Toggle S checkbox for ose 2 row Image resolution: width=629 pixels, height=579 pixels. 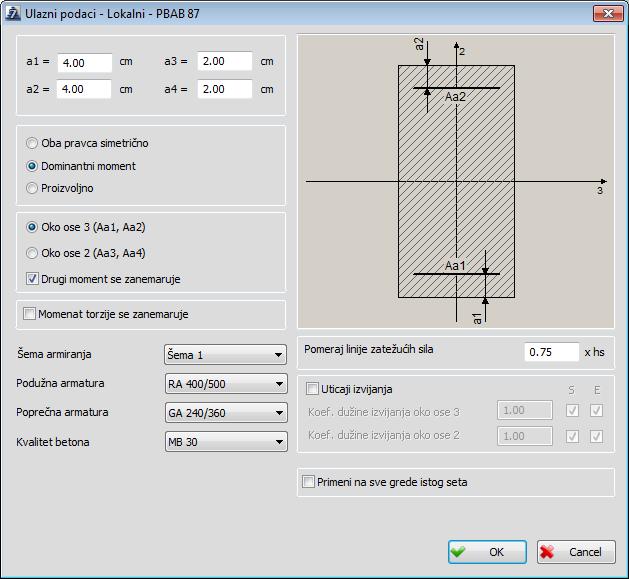click(572, 436)
